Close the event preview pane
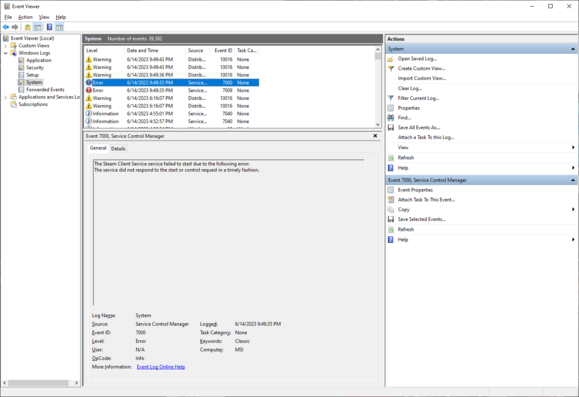Screen dimensions: 579x397 click(x=375, y=136)
